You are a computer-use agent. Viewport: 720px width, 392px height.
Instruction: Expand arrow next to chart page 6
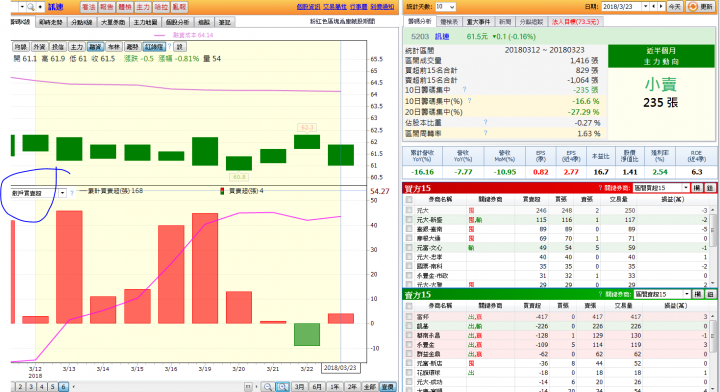coord(73,387)
